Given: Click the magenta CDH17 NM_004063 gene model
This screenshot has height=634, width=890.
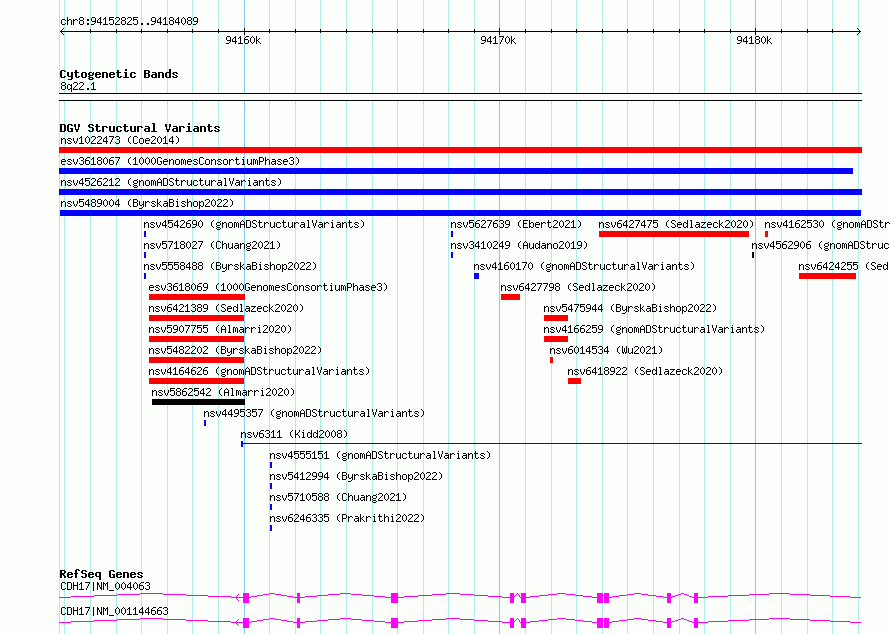Looking at the screenshot, I should pos(460,598).
